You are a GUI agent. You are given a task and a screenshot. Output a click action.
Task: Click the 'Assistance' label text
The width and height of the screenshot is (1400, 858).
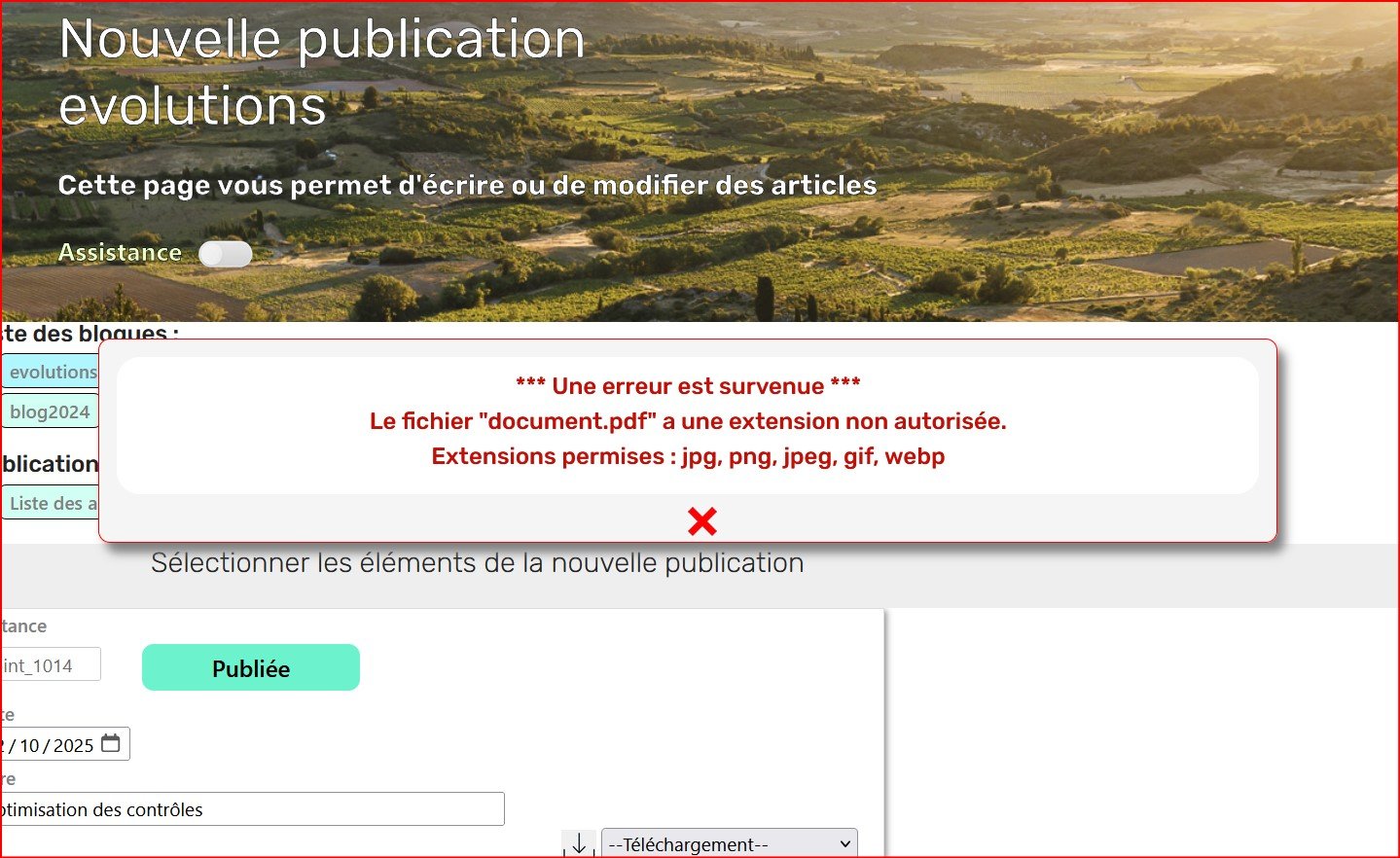120,253
